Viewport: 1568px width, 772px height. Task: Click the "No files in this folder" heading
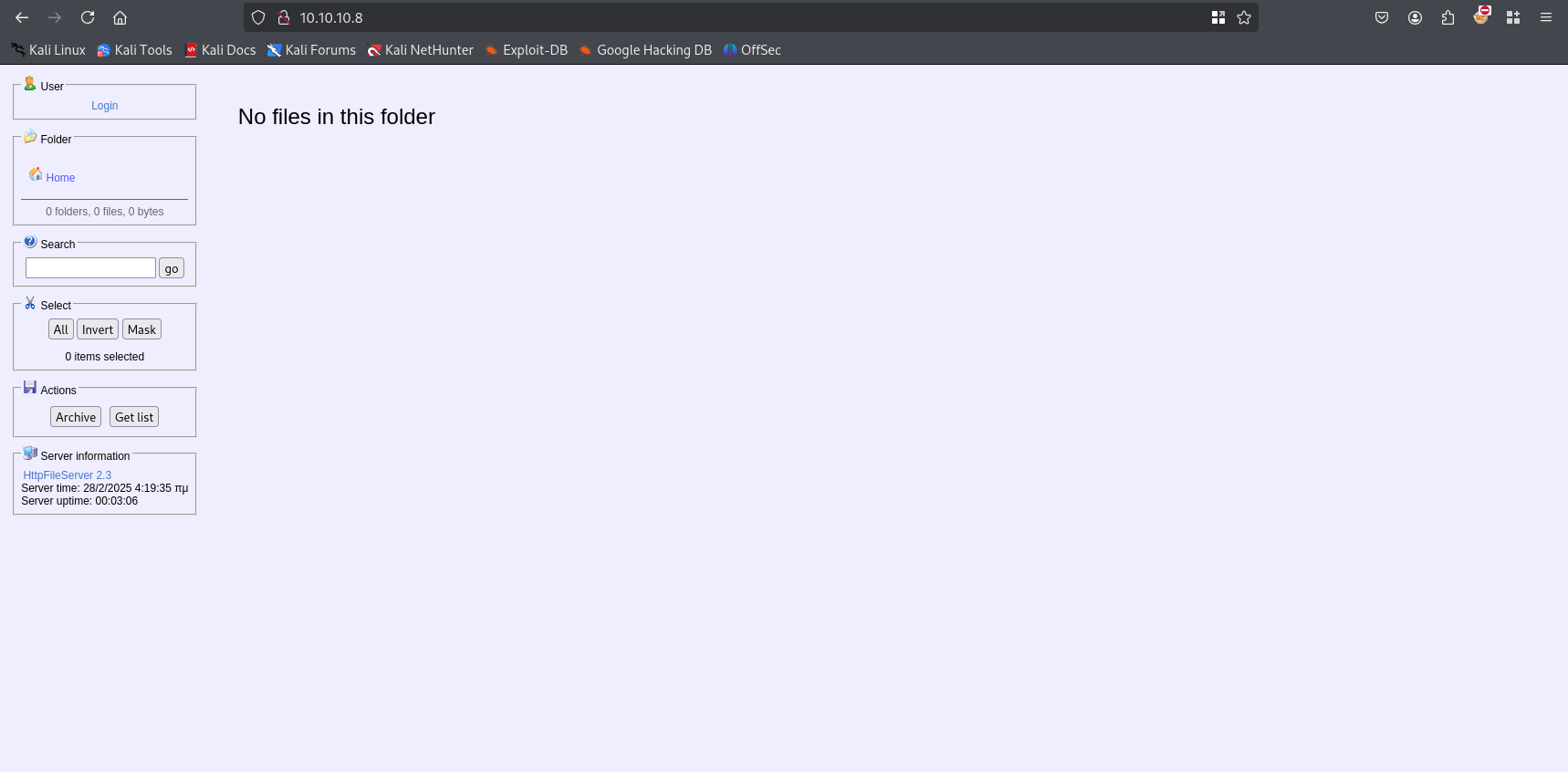pyautogui.click(x=337, y=117)
